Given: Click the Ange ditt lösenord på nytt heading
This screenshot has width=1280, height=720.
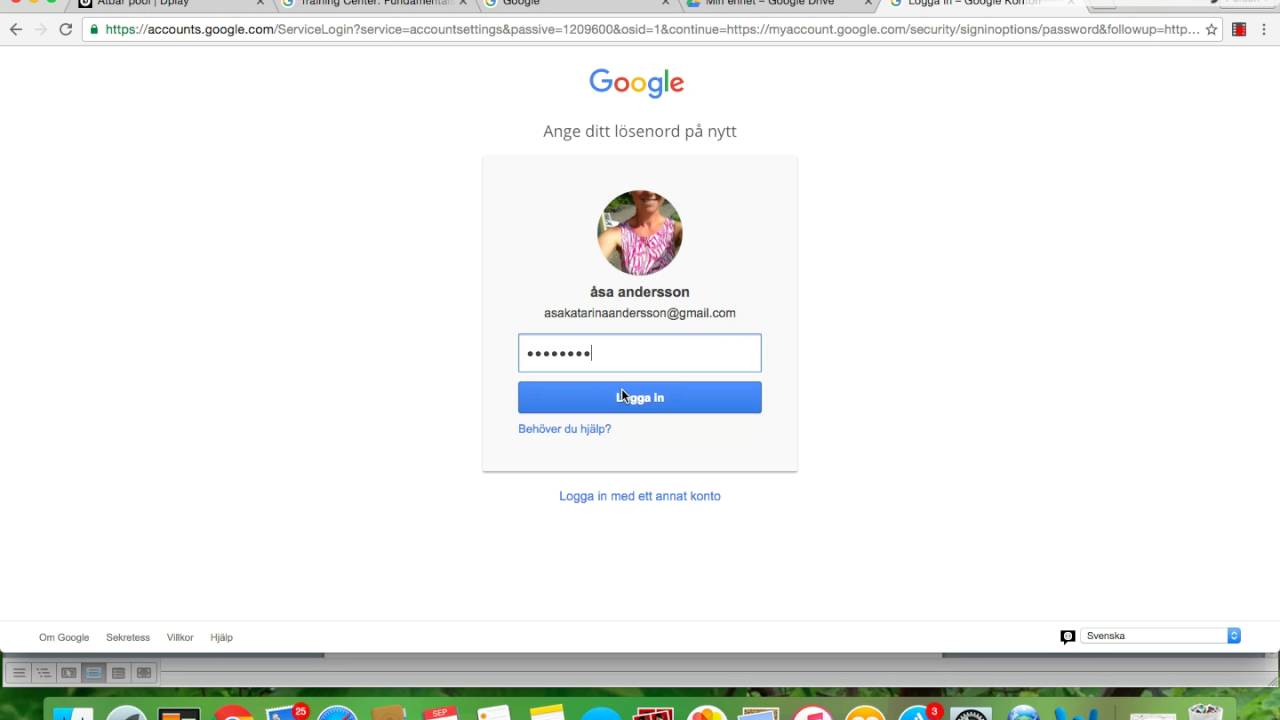Looking at the screenshot, I should point(640,131).
